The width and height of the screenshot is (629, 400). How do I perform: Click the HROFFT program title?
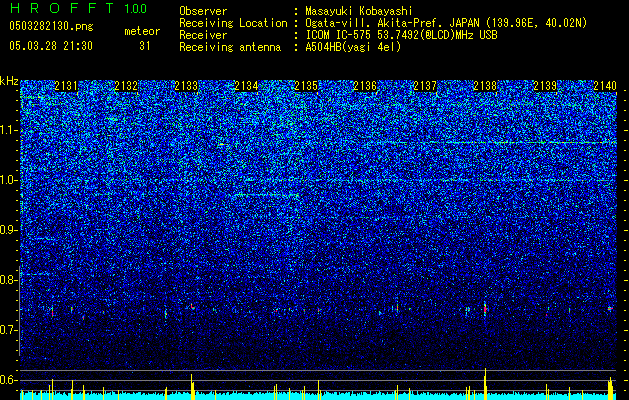click(62, 8)
